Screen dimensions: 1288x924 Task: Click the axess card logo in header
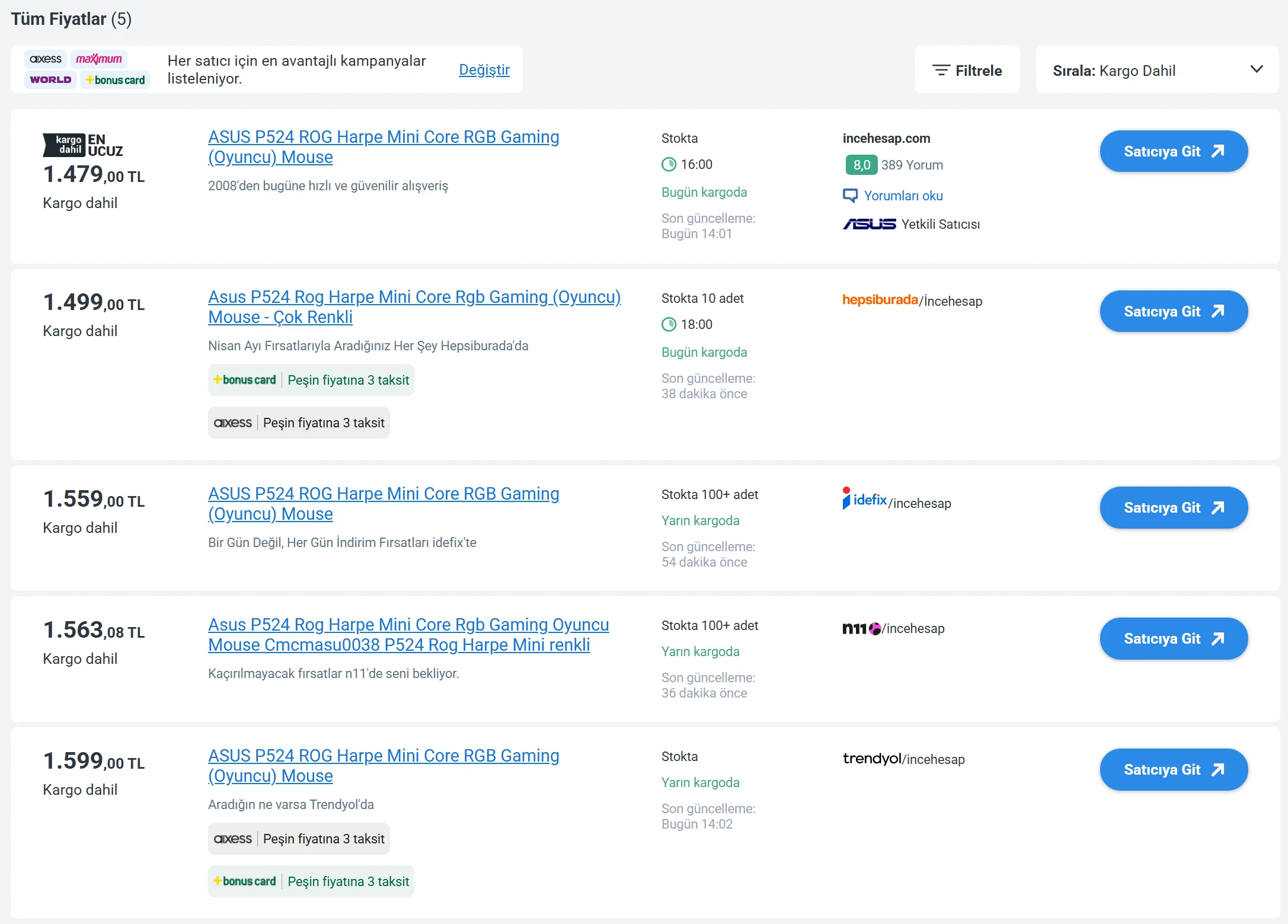(46, 59)
